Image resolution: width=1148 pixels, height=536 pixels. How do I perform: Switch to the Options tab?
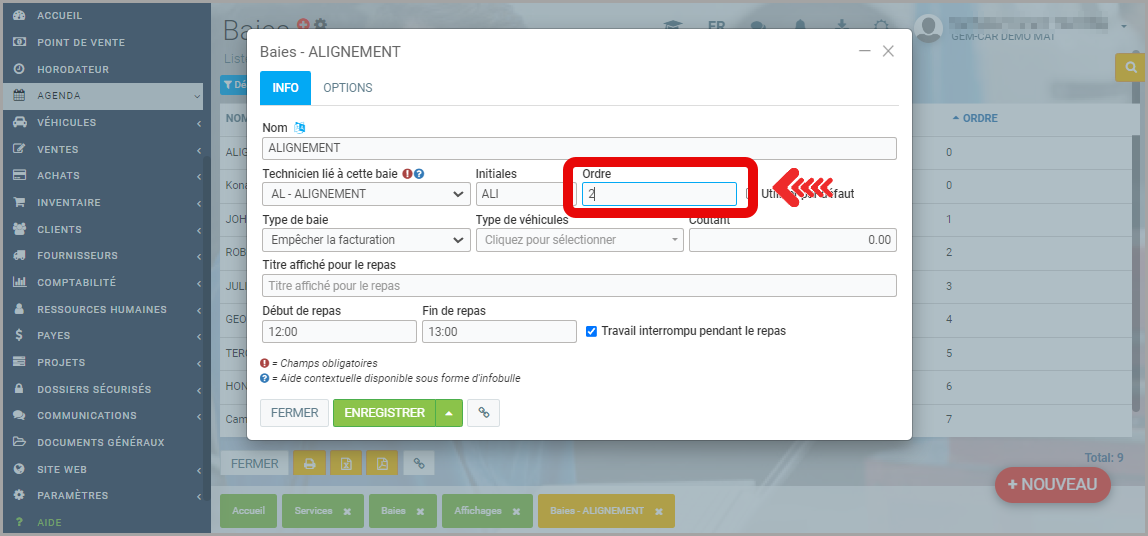[347, 88]
